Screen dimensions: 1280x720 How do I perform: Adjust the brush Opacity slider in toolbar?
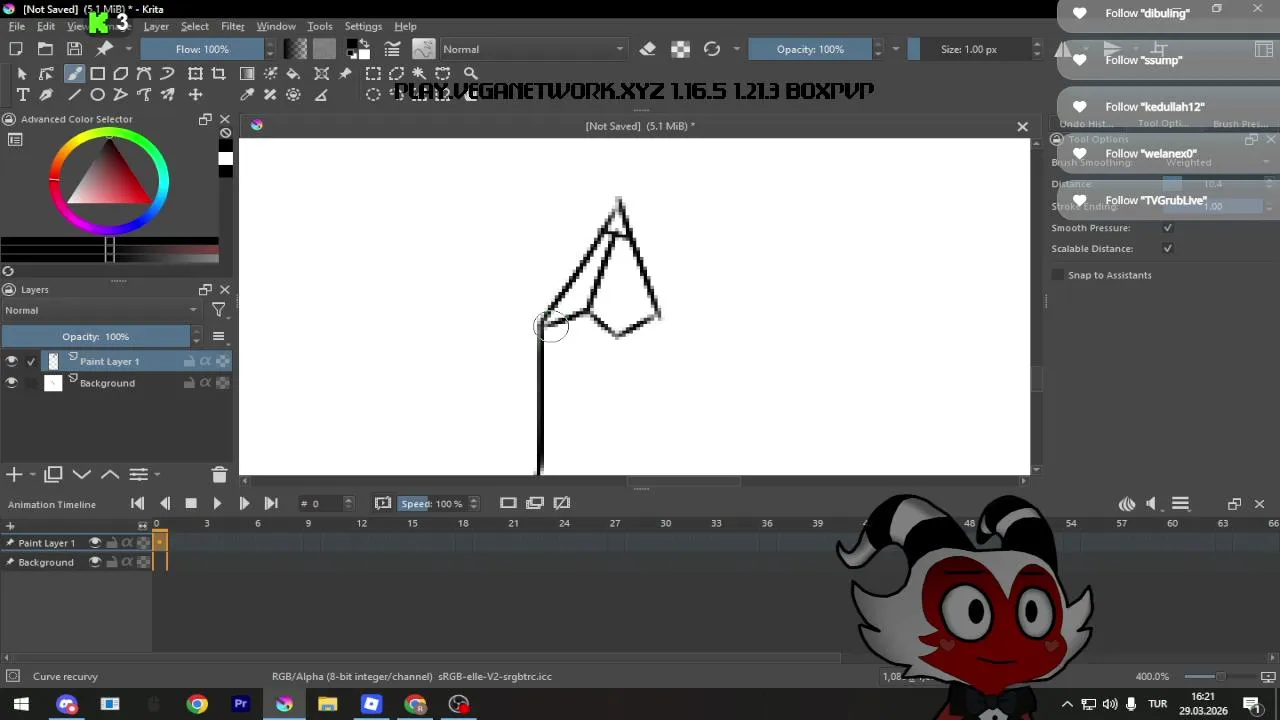[810, 49]
